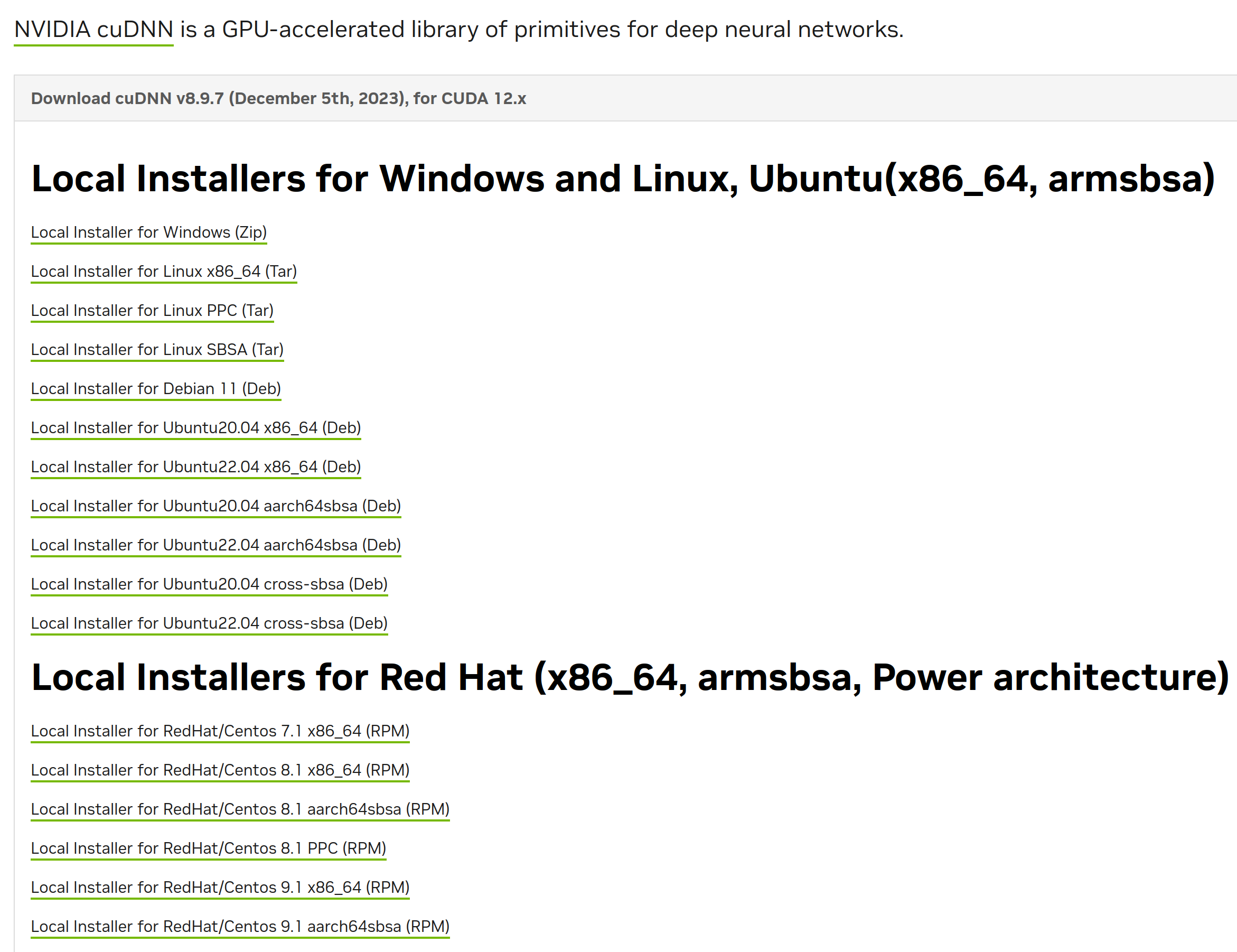Open RedHat/Centos 8.1 PPC RPM installer
The height and width of the screenshot is (952, 1237).
pyautogui.click(x=209, y=848)
